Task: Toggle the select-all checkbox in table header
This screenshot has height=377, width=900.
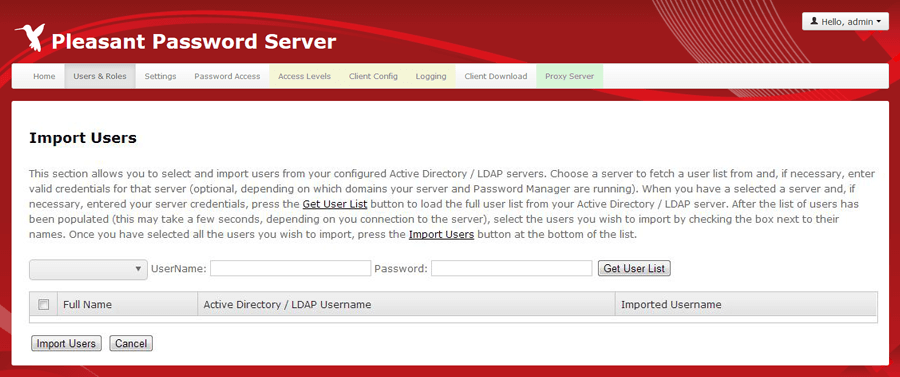Action: [x=44, y=305]
